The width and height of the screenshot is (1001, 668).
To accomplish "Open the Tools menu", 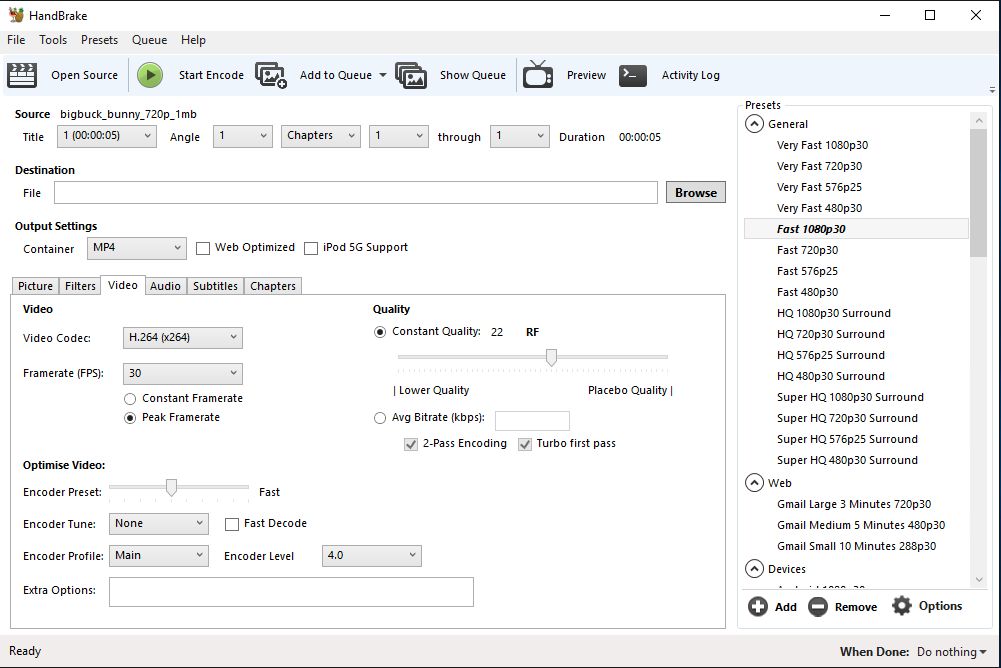I will [53, 40].
